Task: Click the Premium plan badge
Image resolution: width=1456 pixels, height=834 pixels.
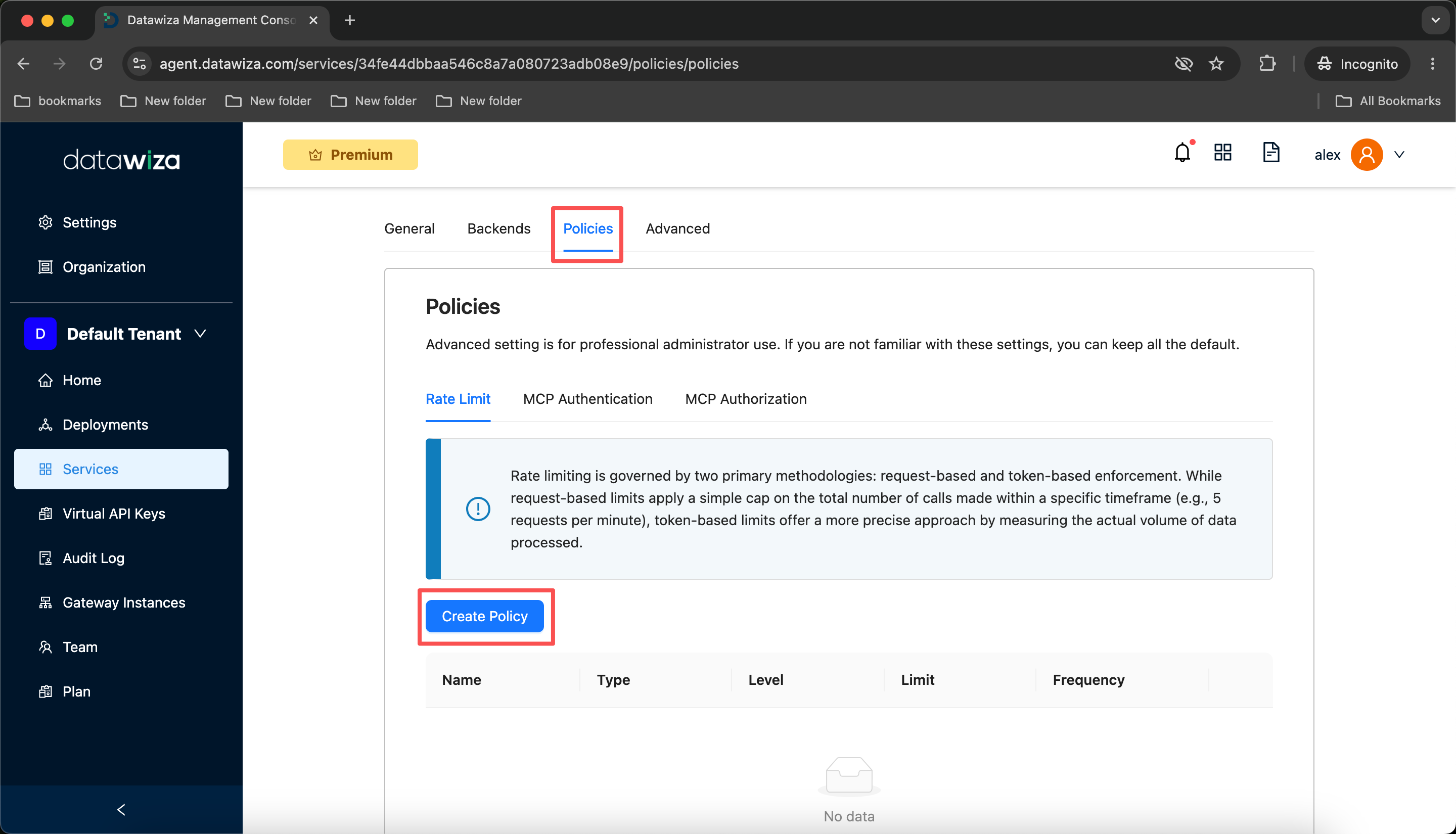Action: pyautogui.click(x=350, y=155)
